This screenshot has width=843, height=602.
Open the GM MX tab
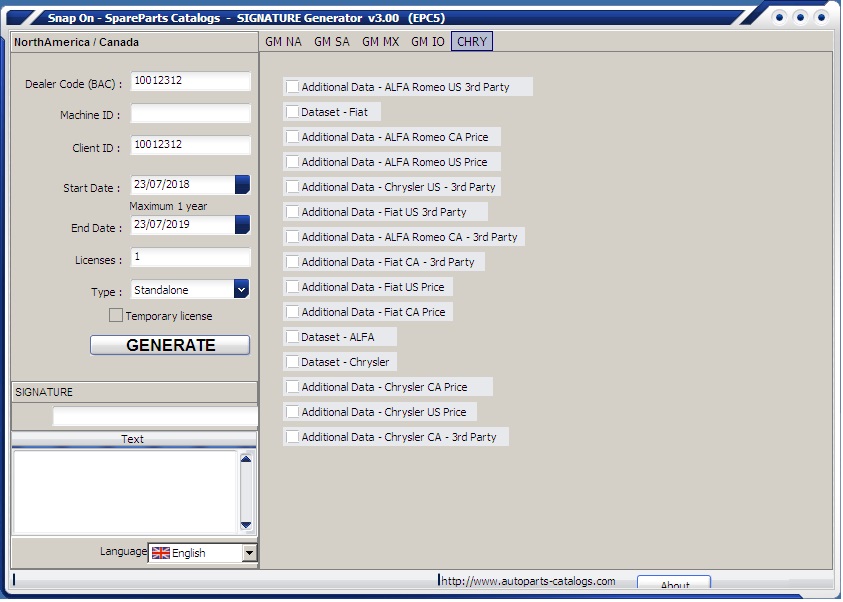click(x=380, y=41)
